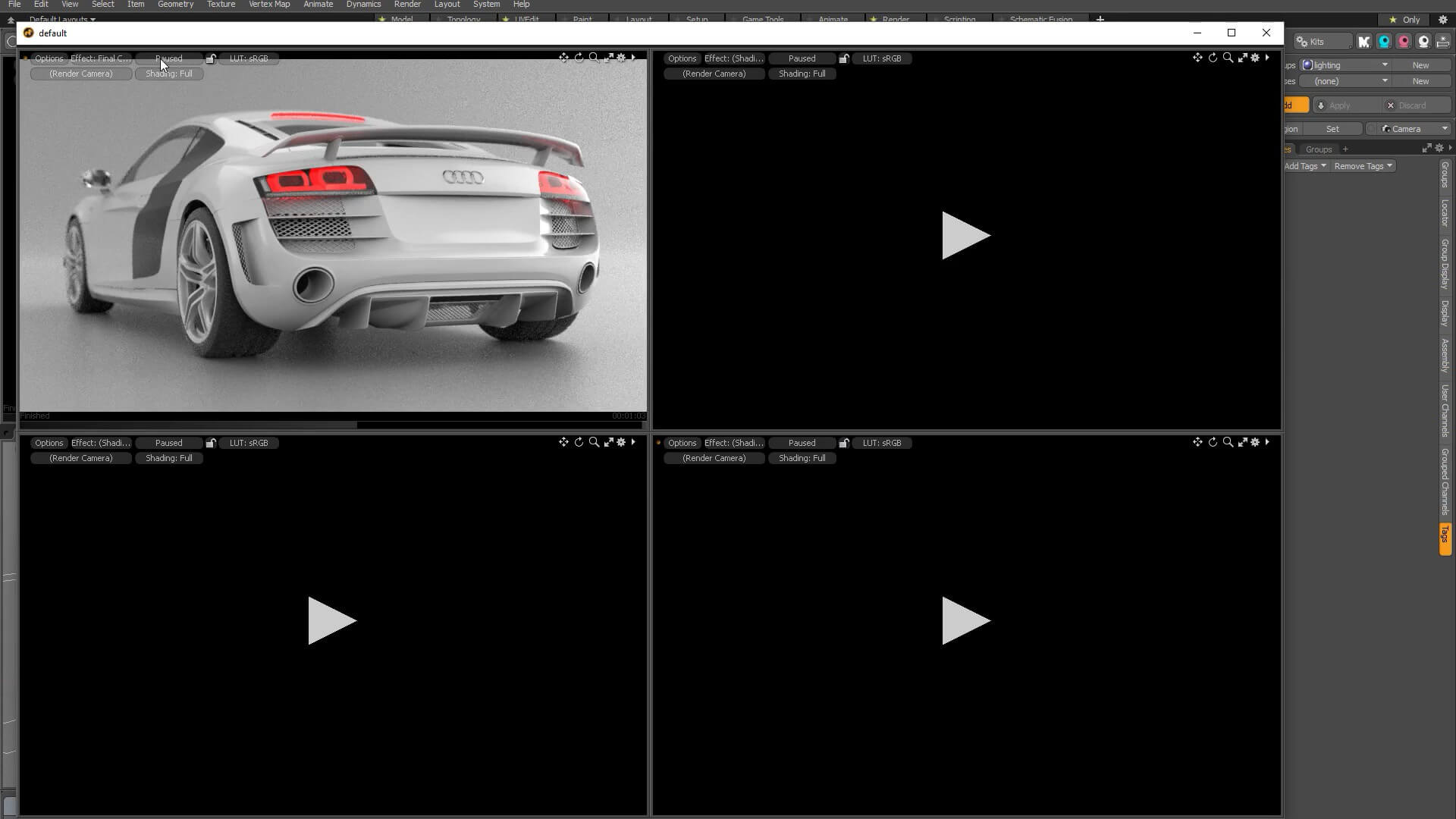
Task: Click the pan icon in the bottom-left preview viewport
Action: tap(563, 442)
